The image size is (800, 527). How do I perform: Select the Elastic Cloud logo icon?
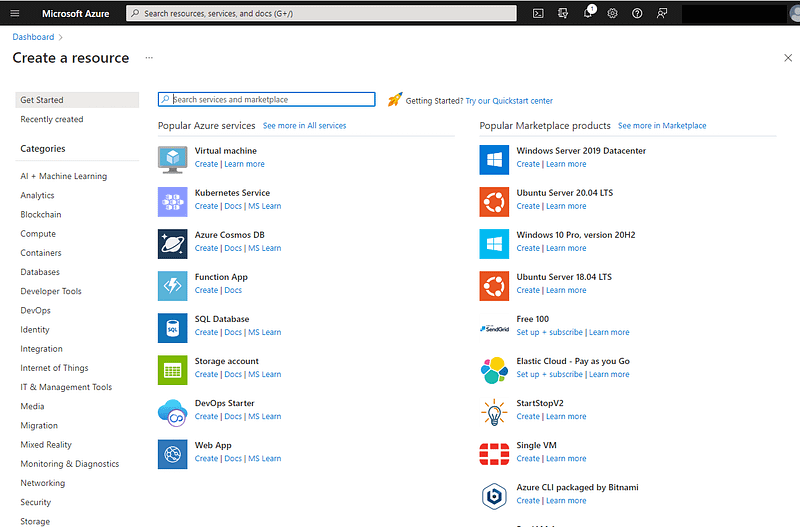coord(494,370)
